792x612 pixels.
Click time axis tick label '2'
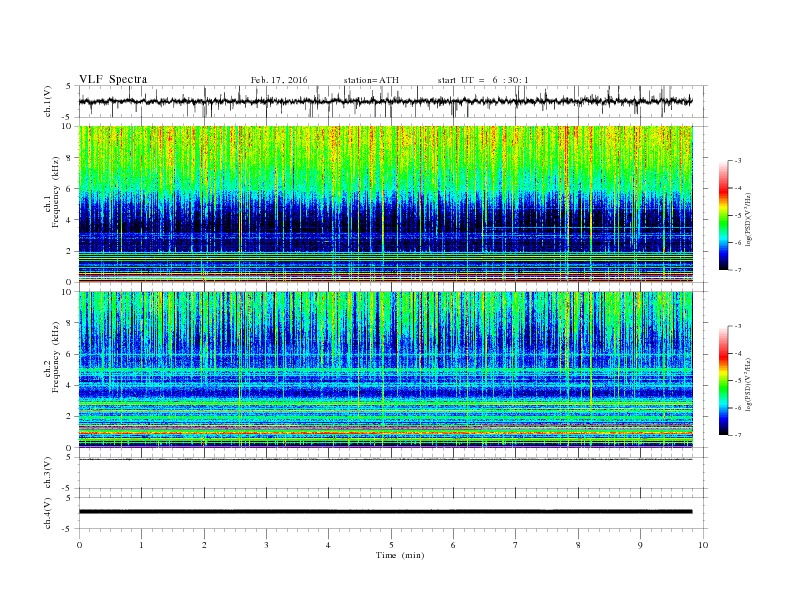click(204, 545)
